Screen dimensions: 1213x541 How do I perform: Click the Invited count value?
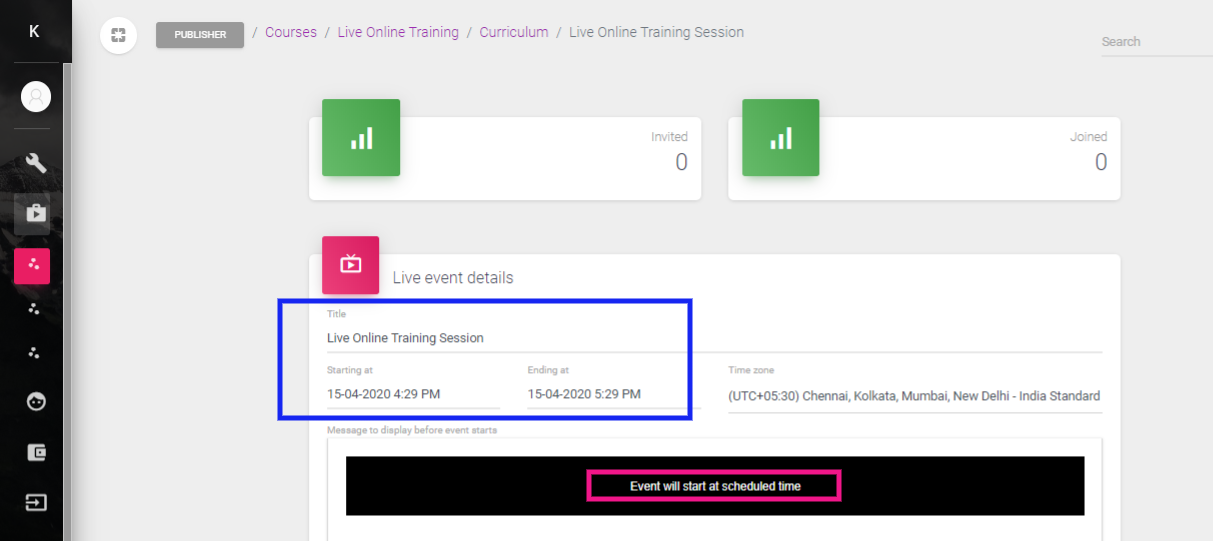(681, 162)
